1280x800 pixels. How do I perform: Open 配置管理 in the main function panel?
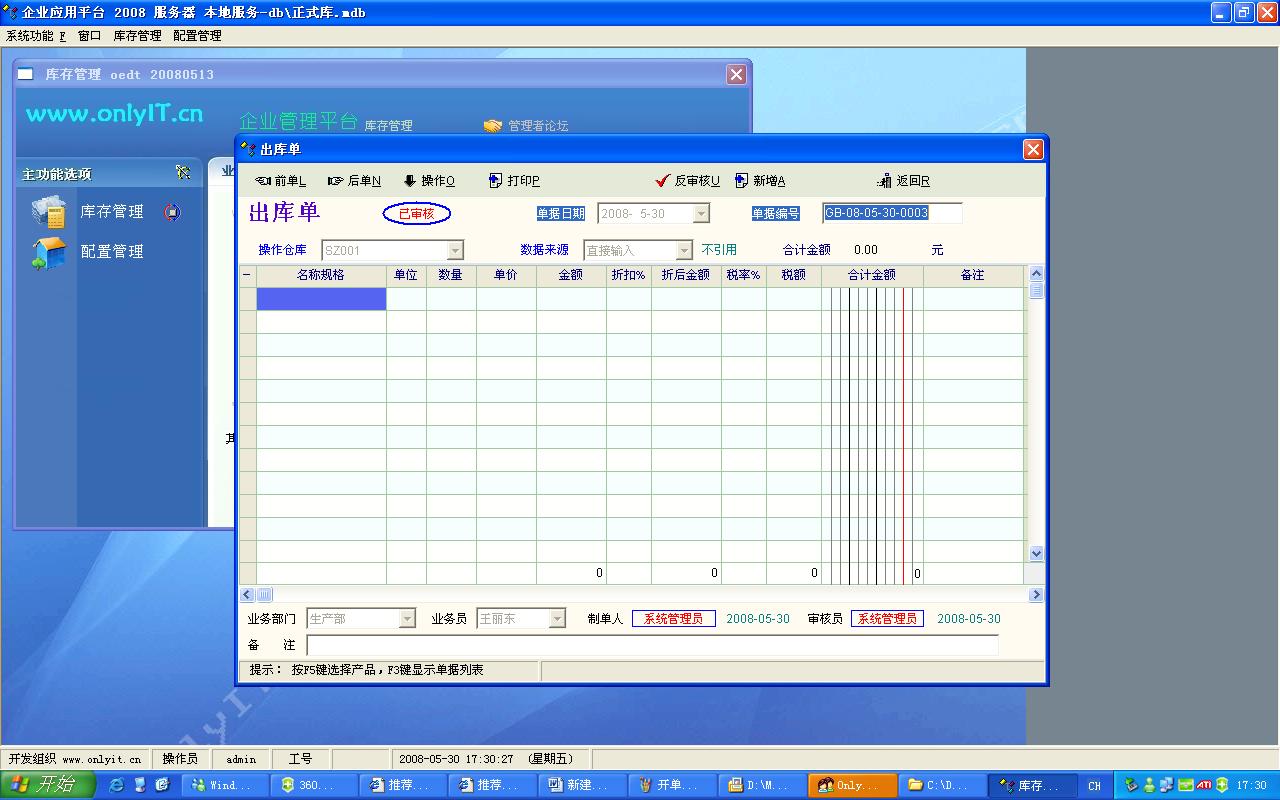click(111, 252)
